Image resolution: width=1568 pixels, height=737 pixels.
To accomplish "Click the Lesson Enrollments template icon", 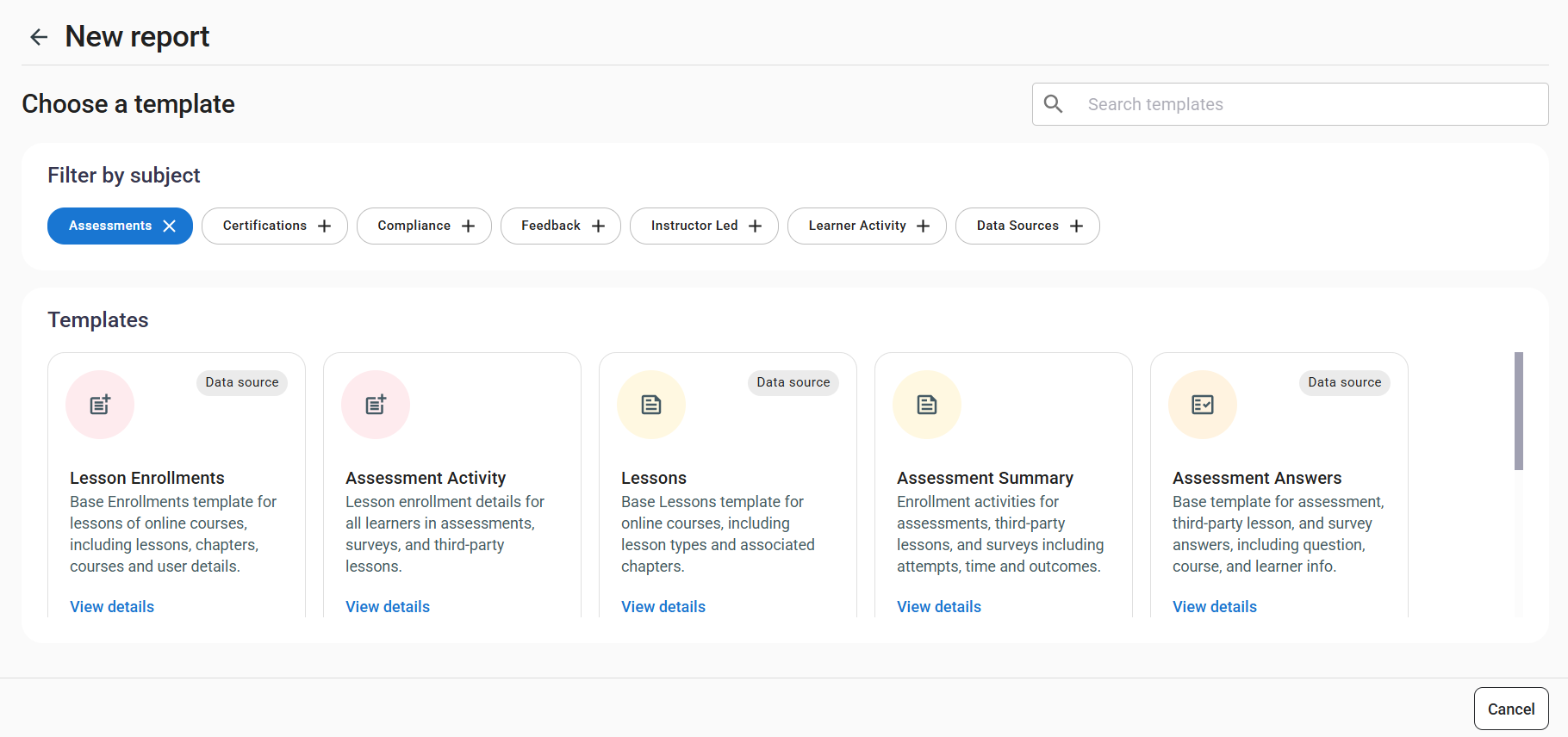I will click(x=100, y=405).
